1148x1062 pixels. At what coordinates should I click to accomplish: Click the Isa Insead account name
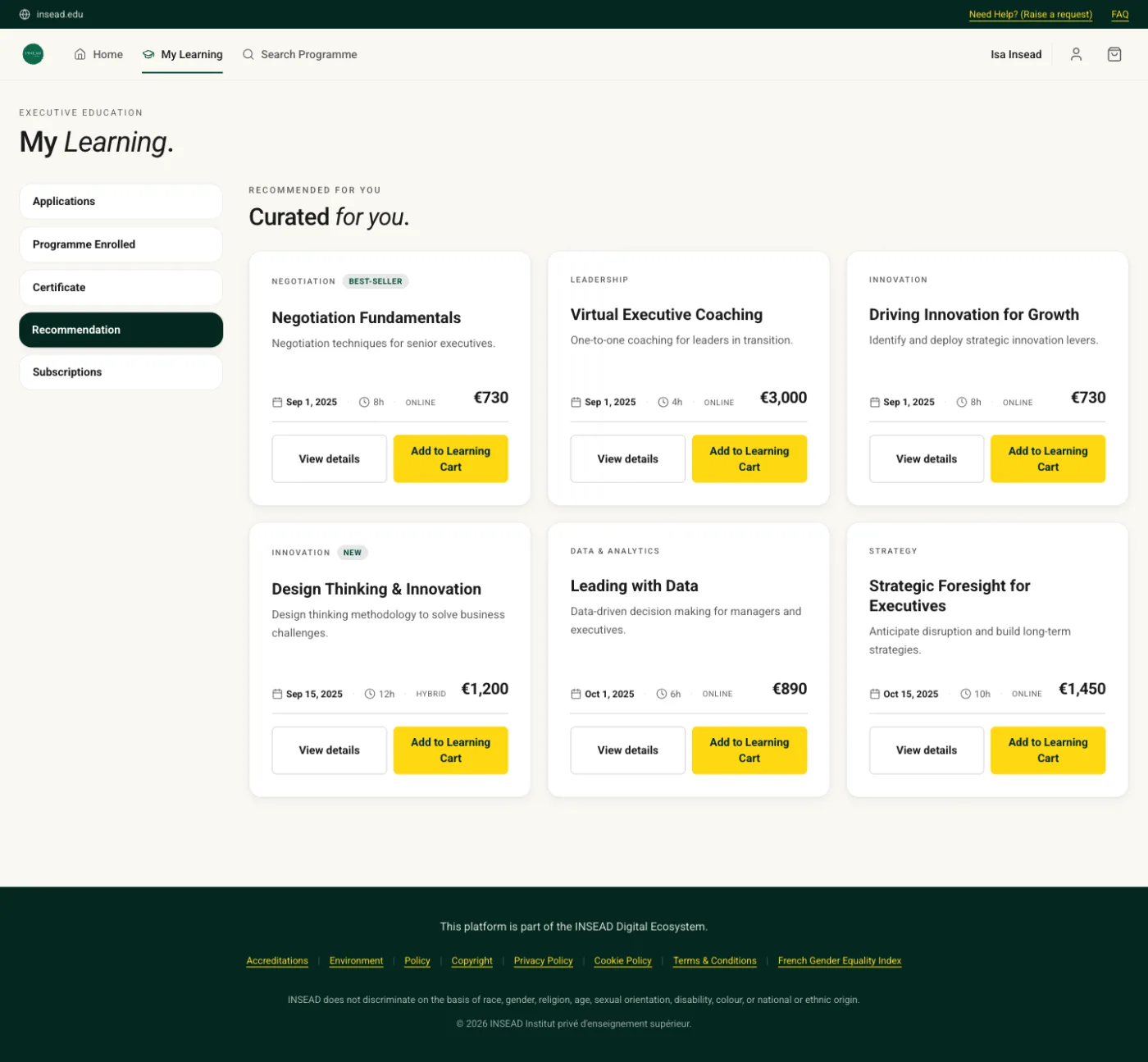[1016, 54]
